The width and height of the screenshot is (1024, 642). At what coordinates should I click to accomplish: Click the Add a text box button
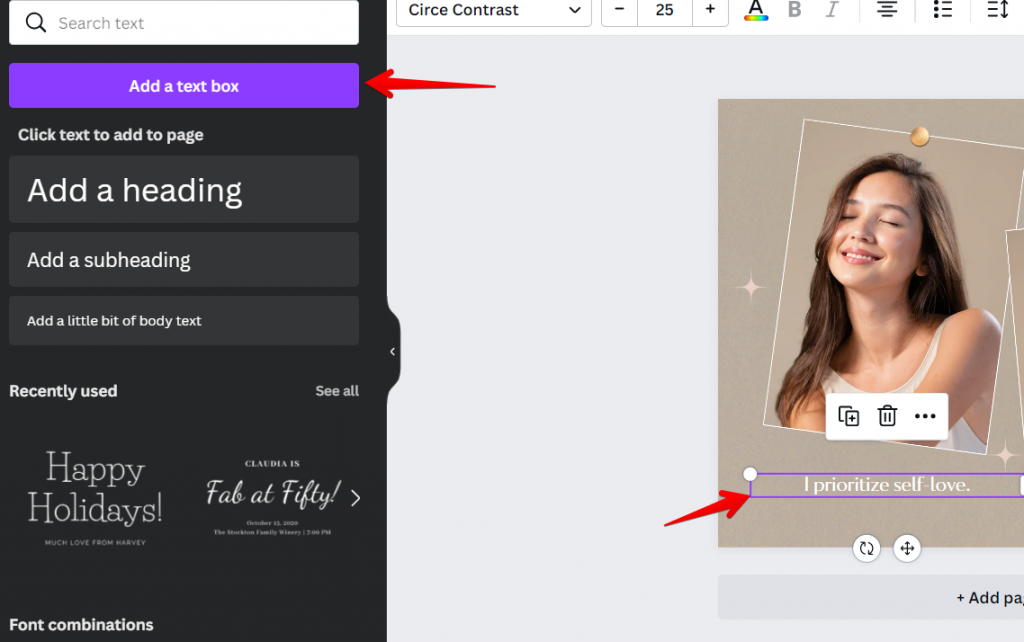coord(184,86)
